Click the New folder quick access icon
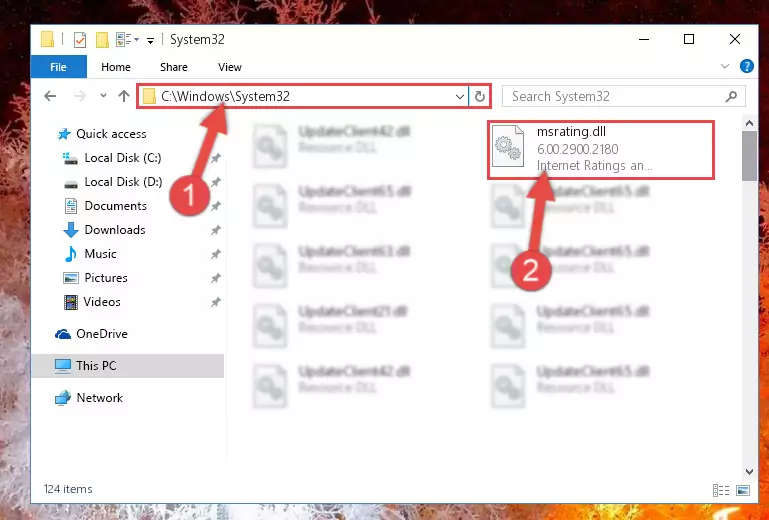Image resolution: width=769 pixels, height=520 pixels. tap(102, 40)
